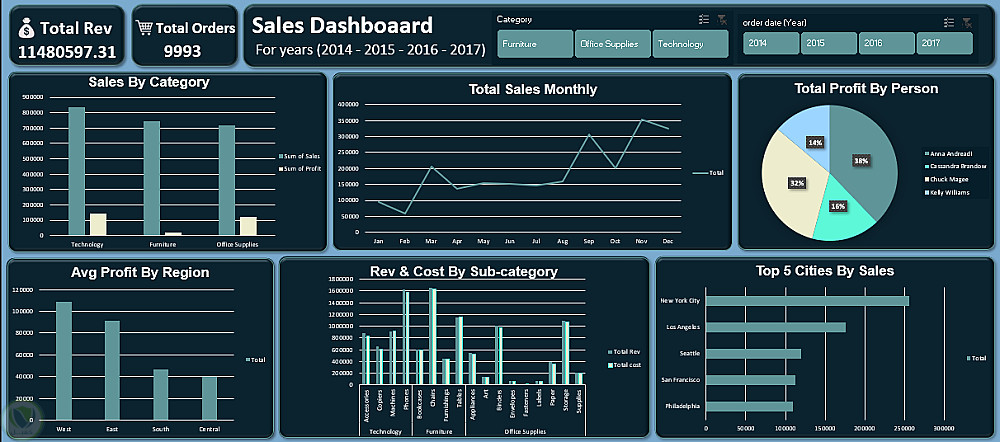Viewport: 1000px width, 442px height.
Task: Click the watermark logo in bottom corner
Action: [21, 418]
